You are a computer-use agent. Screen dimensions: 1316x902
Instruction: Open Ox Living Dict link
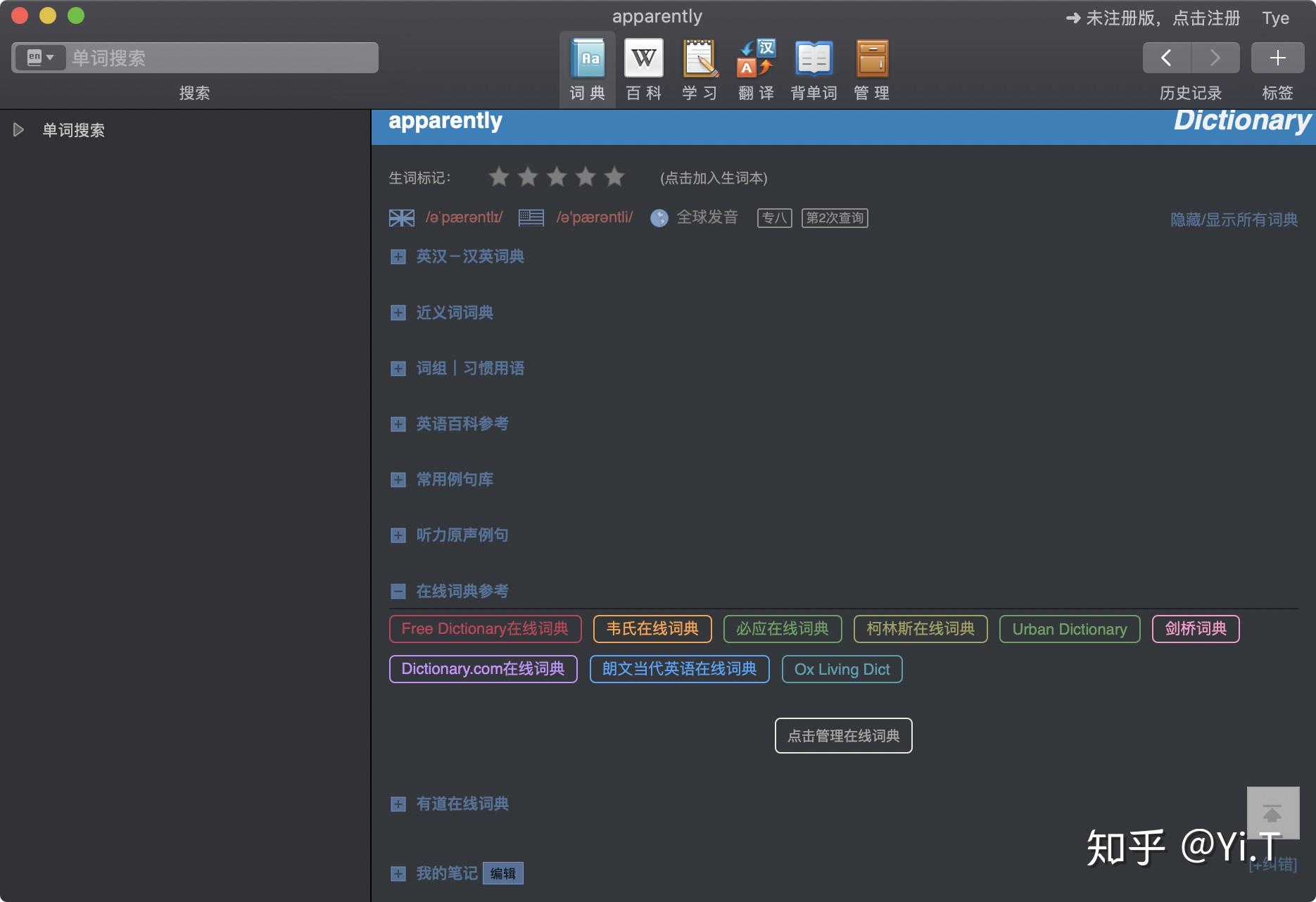pos(842,669)
